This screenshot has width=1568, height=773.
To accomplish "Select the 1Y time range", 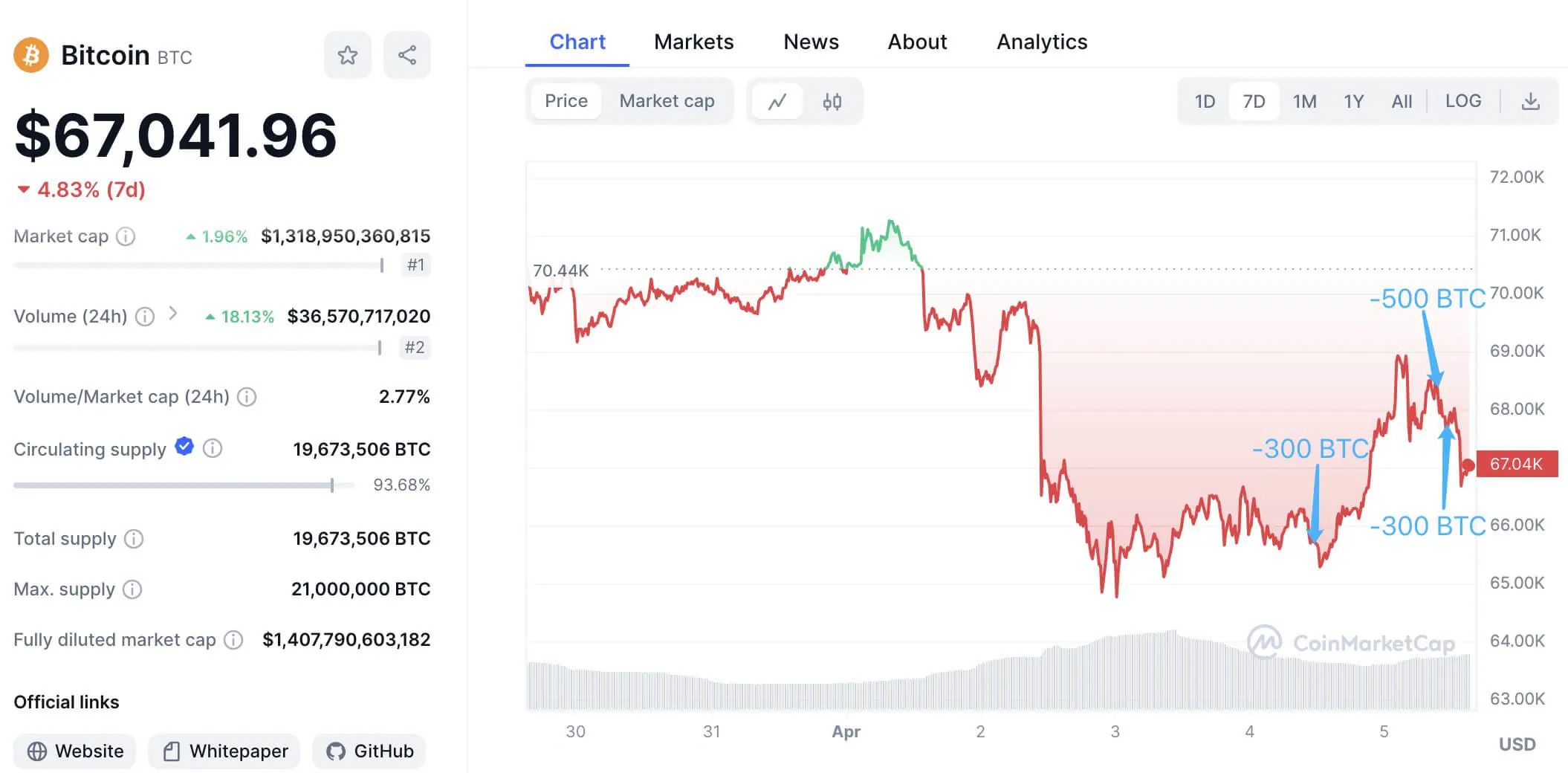I will point(1353,101).
